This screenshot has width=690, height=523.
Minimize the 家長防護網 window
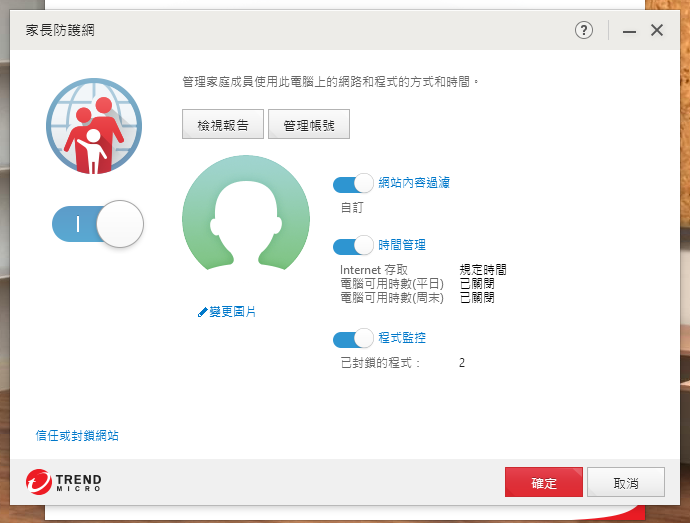click(x=629, y=31)
